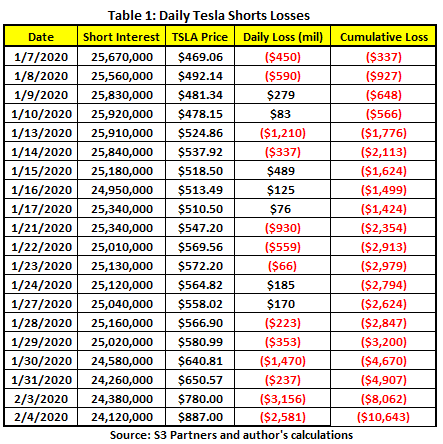Click the TSLA Price header cell

coord(200,36)
